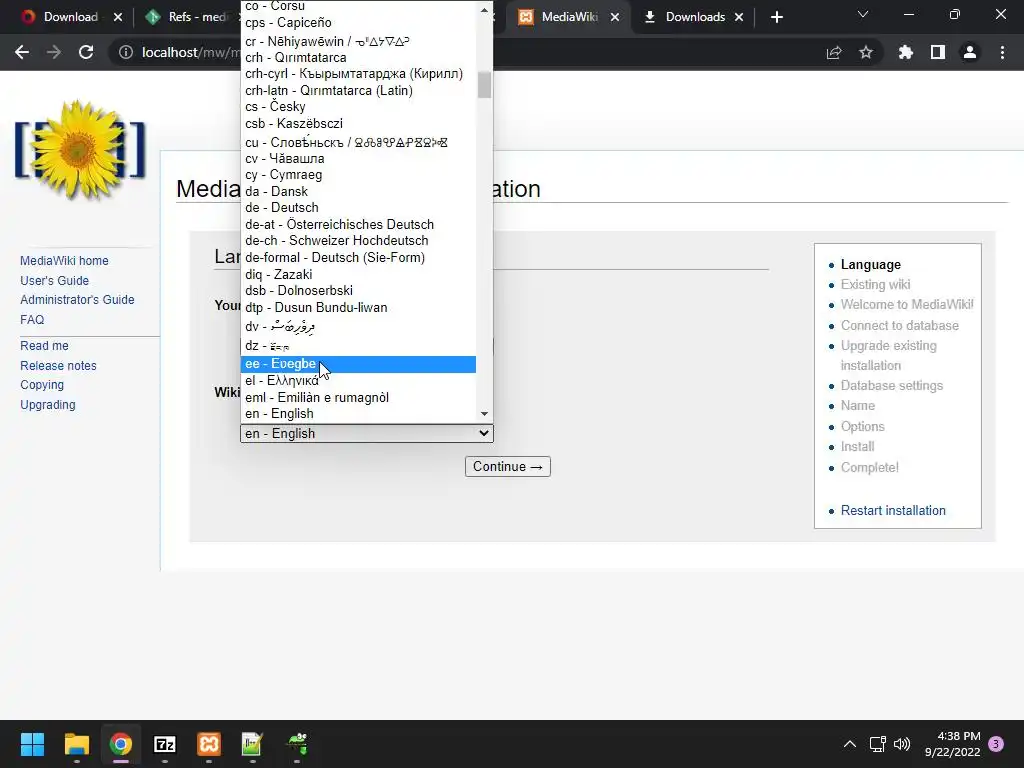Open 7-Zip from the taskbar
Screen dimensions: 1024x768
coord(165,744)
